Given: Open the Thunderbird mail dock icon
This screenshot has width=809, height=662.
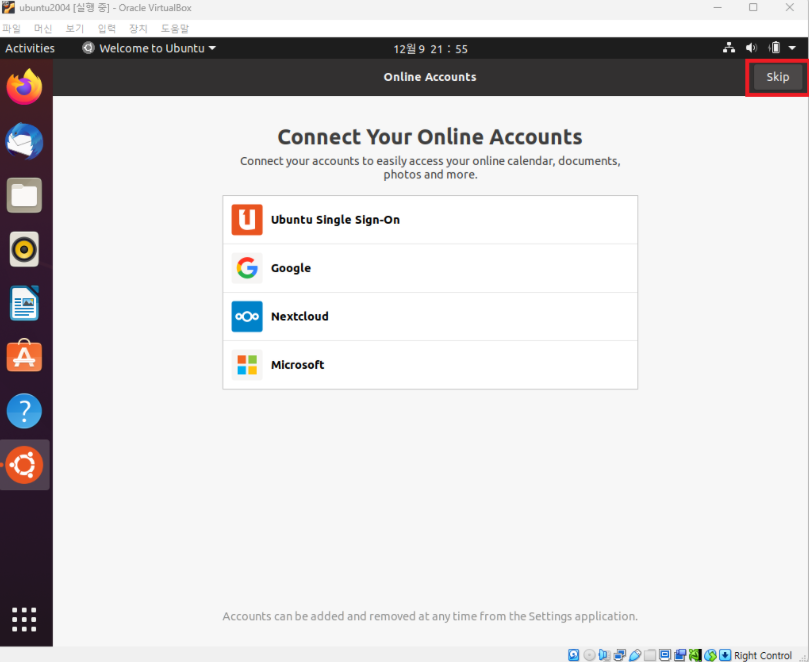Looking at the screenshot, I should pyautogui.click(x=24, y=141).
